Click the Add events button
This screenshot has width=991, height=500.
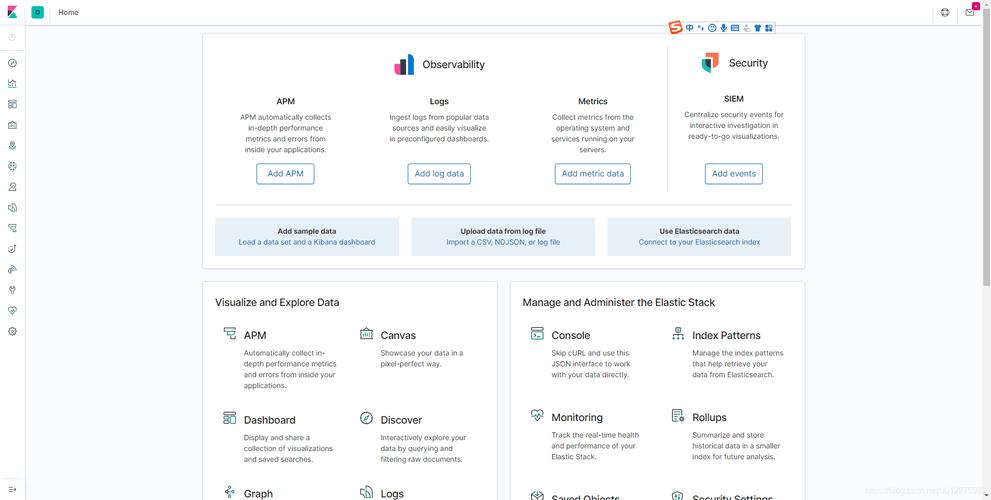click(734, 174)
